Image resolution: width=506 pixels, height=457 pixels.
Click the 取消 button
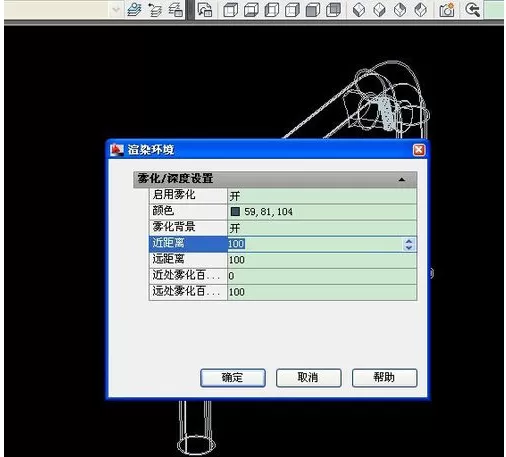point(308,378)
